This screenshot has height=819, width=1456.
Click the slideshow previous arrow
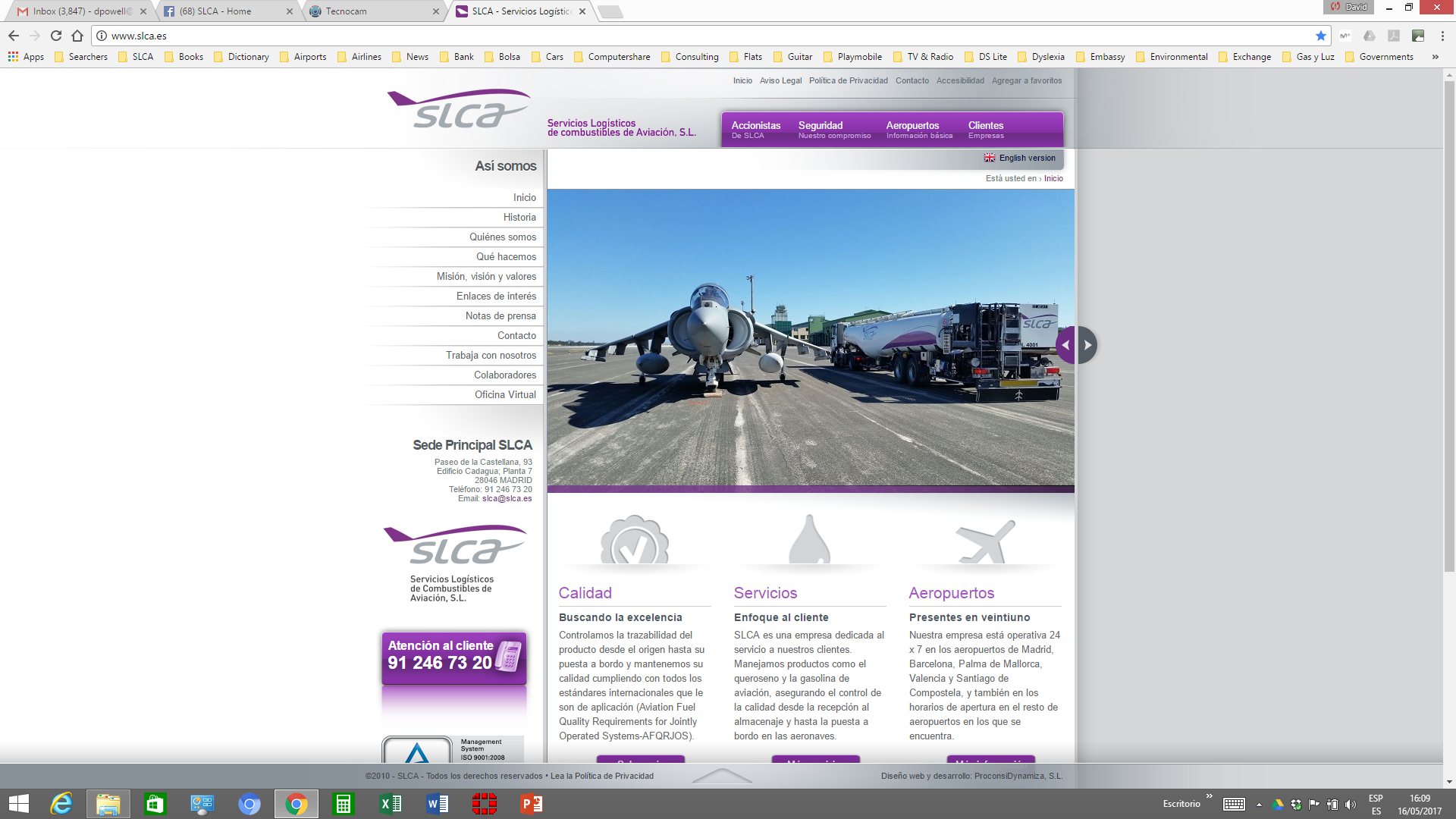[1065, 345]
